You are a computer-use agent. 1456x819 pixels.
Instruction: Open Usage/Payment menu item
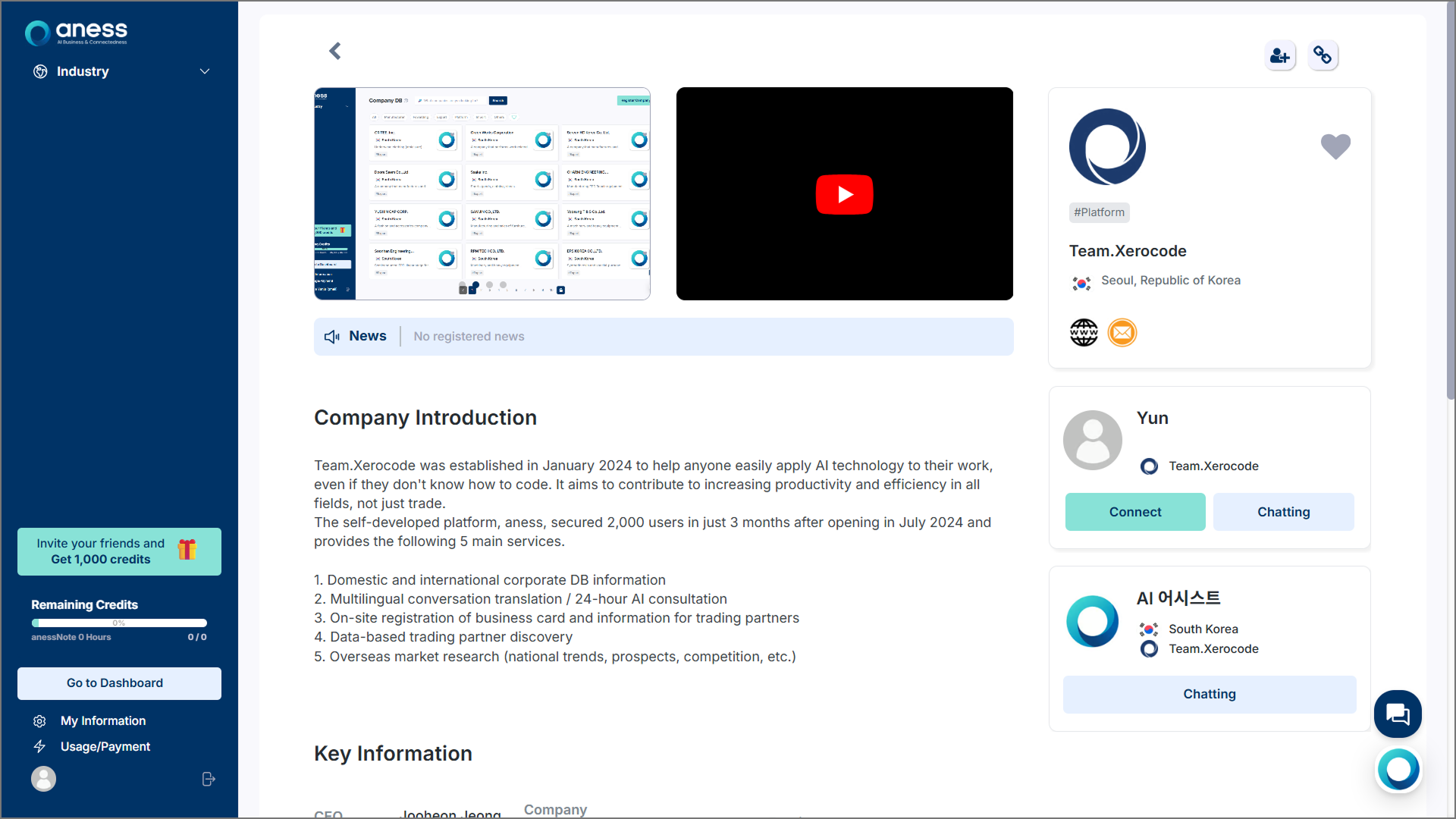pyautogui.click(x=105, y=746)
